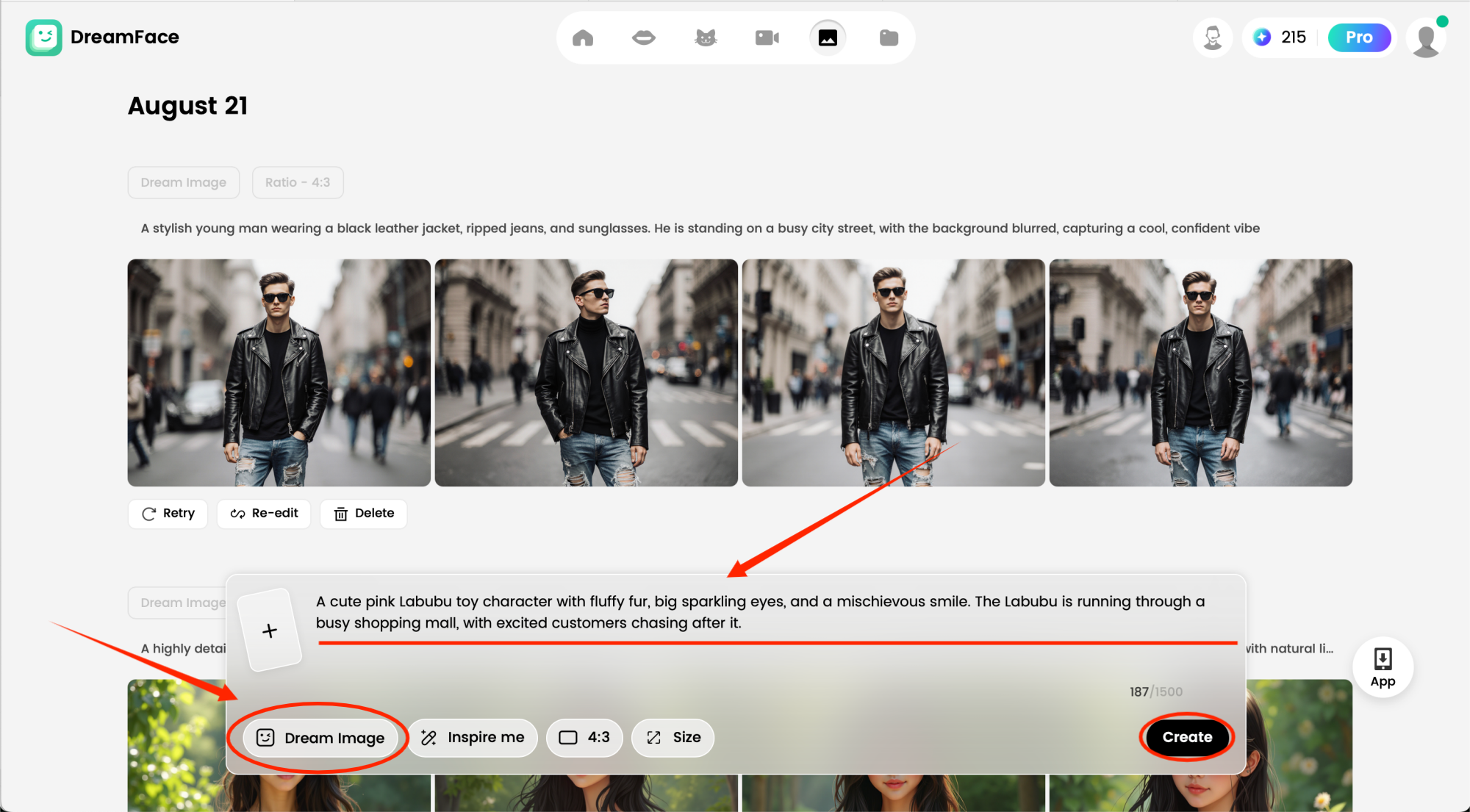Open the Dream Image model selector
Viewport: 1470px width, 812px height.
pos(321,738)
